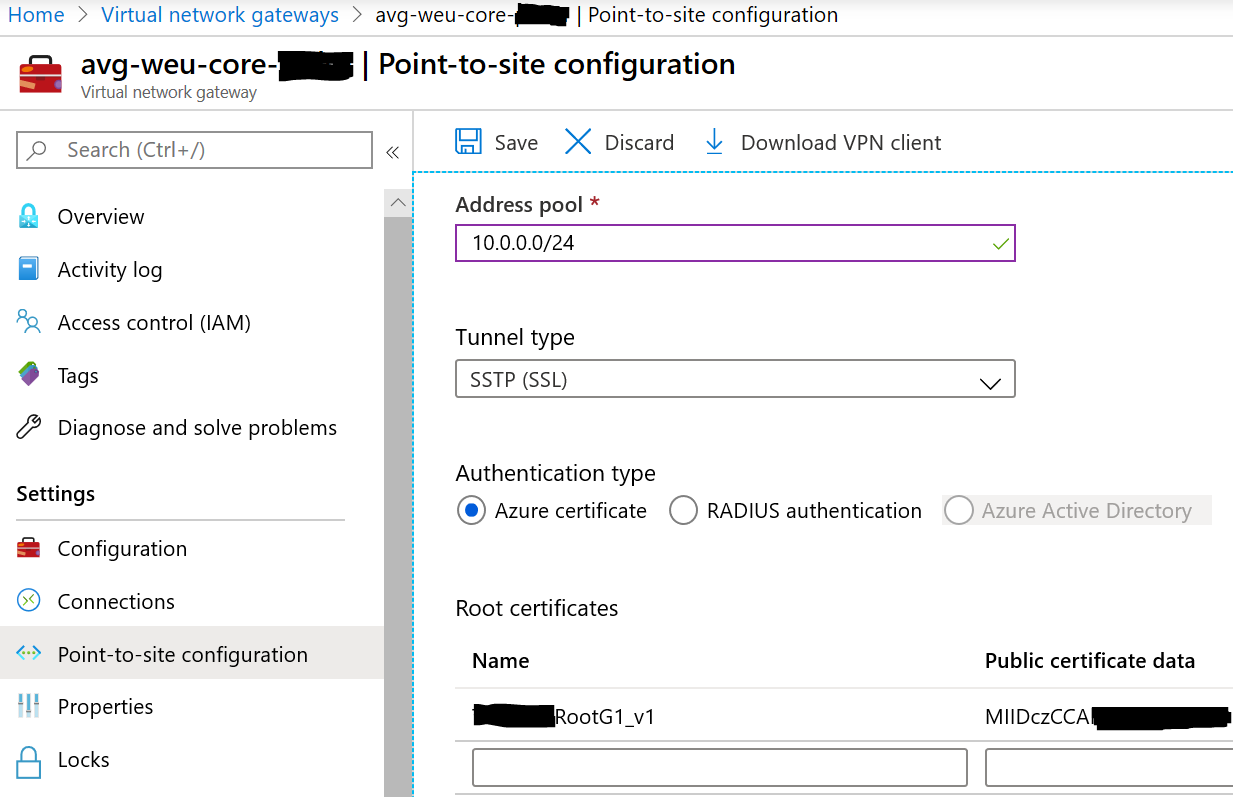This screenshot has width=1233, height=797.
Task: Collapse the sidebar with double chevron
Action: [x=393, y=152]
